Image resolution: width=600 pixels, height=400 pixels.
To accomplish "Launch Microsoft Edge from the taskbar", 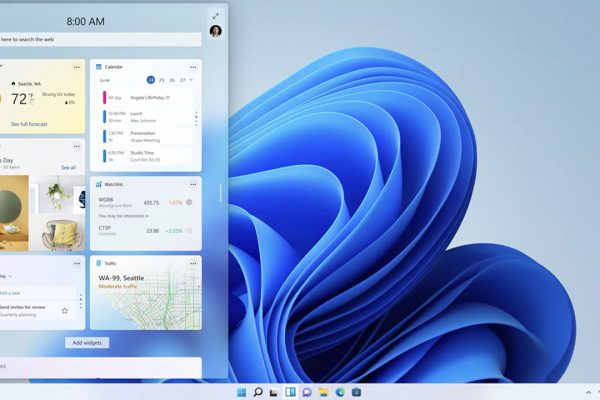I will point(340,392).
